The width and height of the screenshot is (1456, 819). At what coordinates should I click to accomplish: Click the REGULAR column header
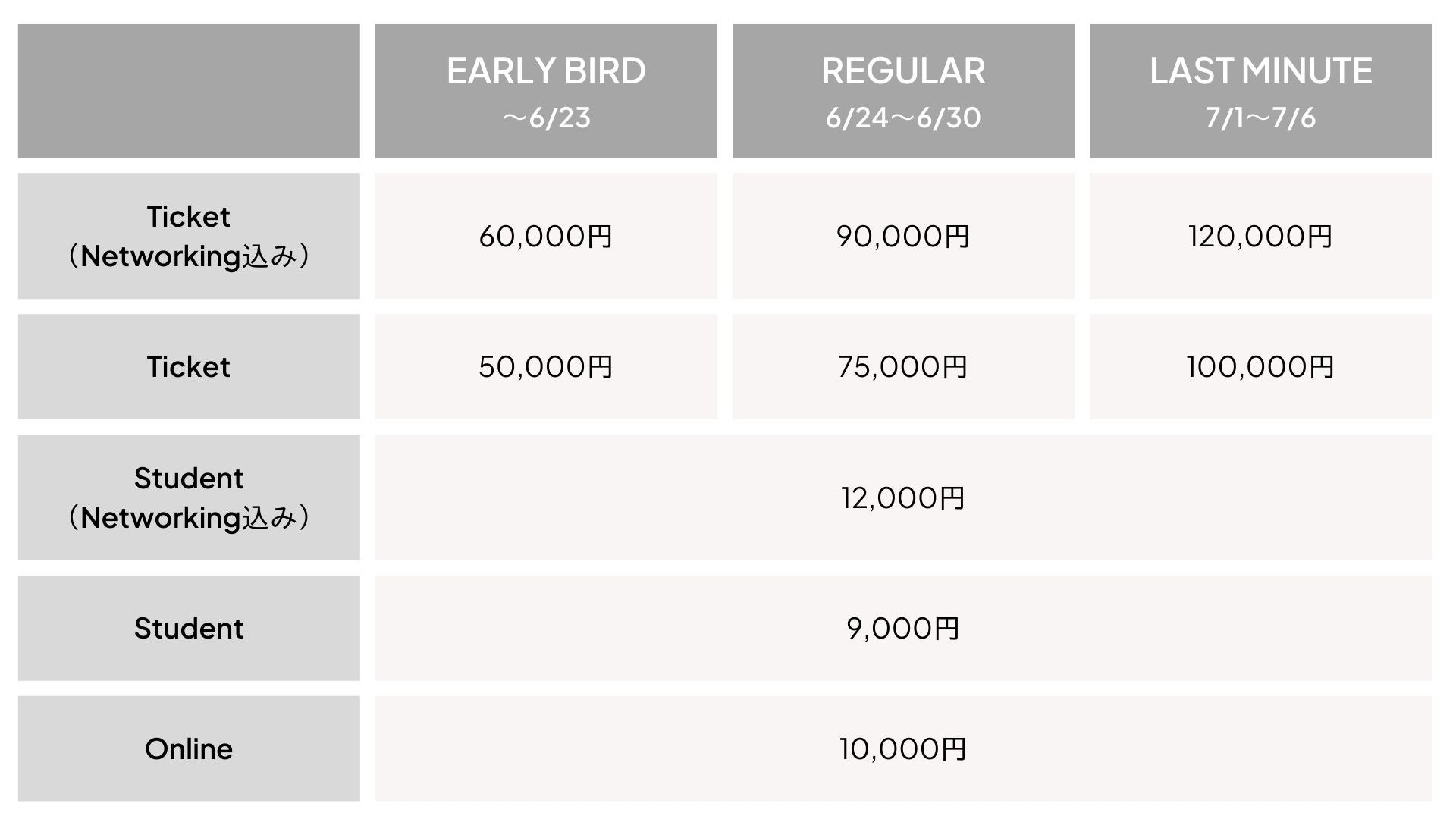point(902,71)
